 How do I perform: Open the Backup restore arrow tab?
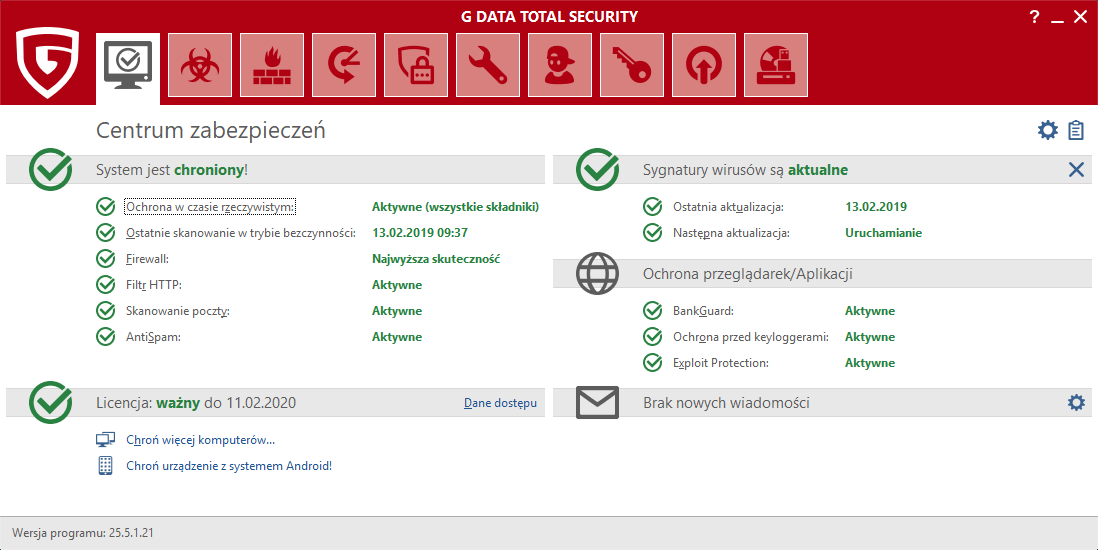click(344, 65)
